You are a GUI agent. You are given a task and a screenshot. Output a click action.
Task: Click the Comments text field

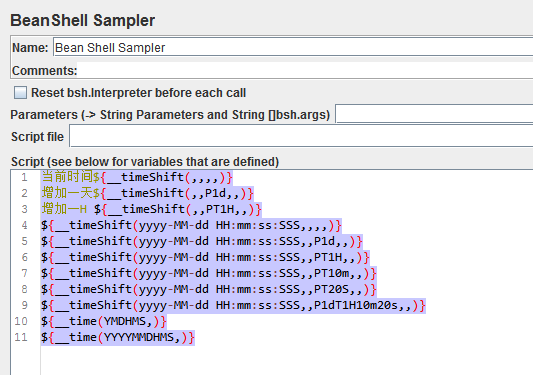pos(305,70)
